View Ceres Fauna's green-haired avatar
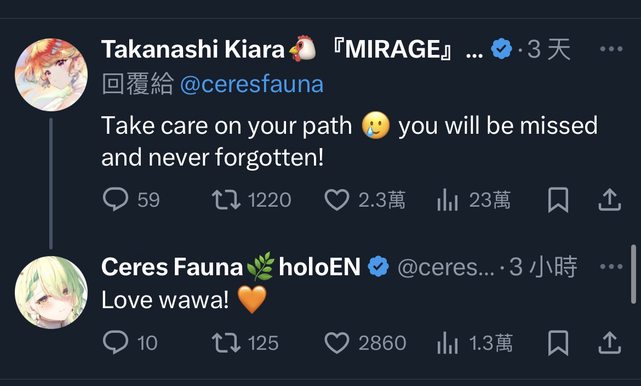Image resolution: width=641 pixels, height=386 pixels. tap(52, 292)
